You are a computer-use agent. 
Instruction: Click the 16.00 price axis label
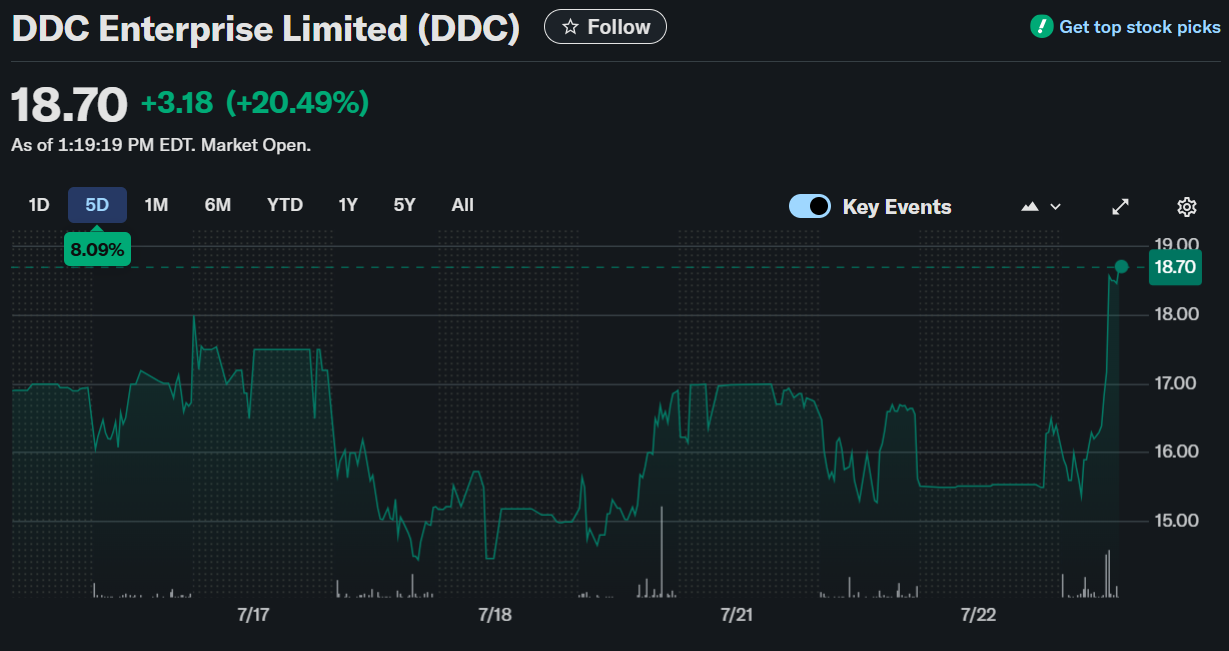pos(1176,451)
